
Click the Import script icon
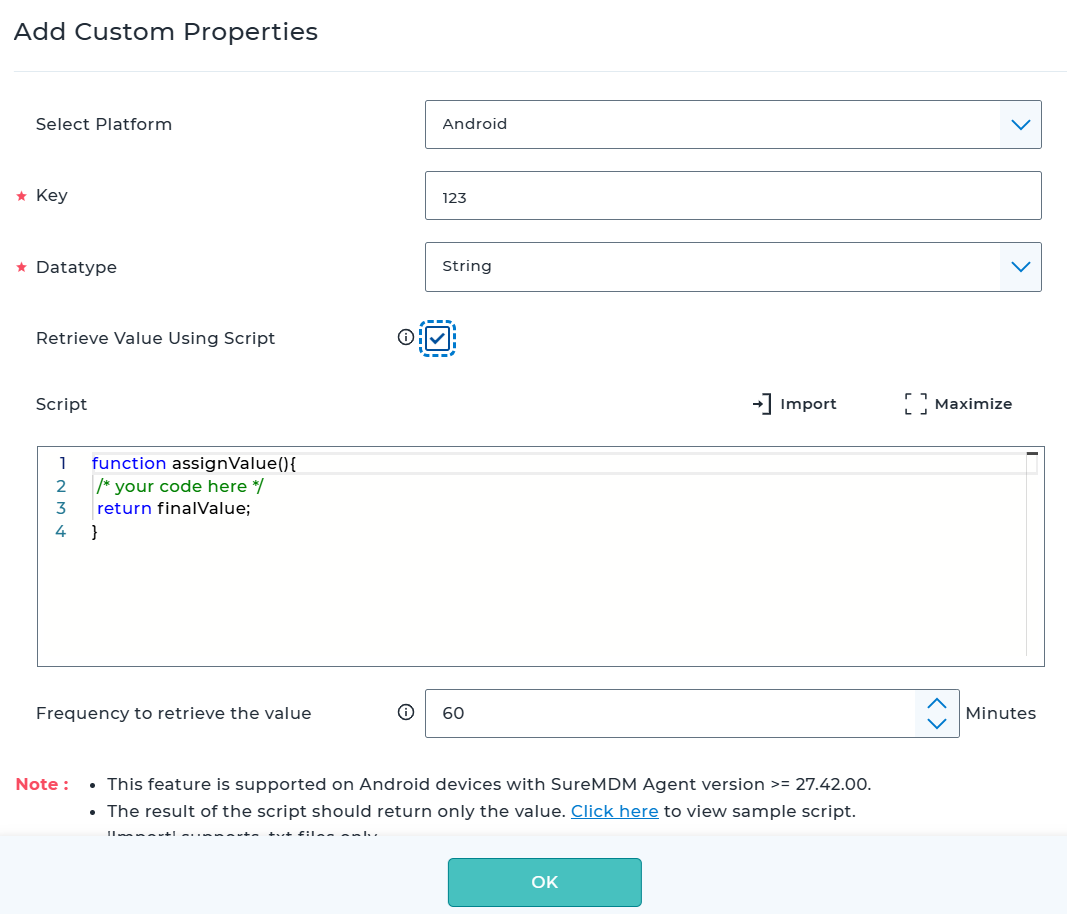pyautogui.click(x=762, y=404)
